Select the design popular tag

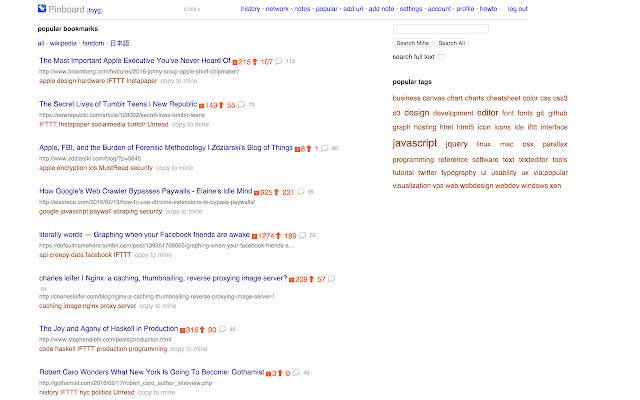point(416,113)
